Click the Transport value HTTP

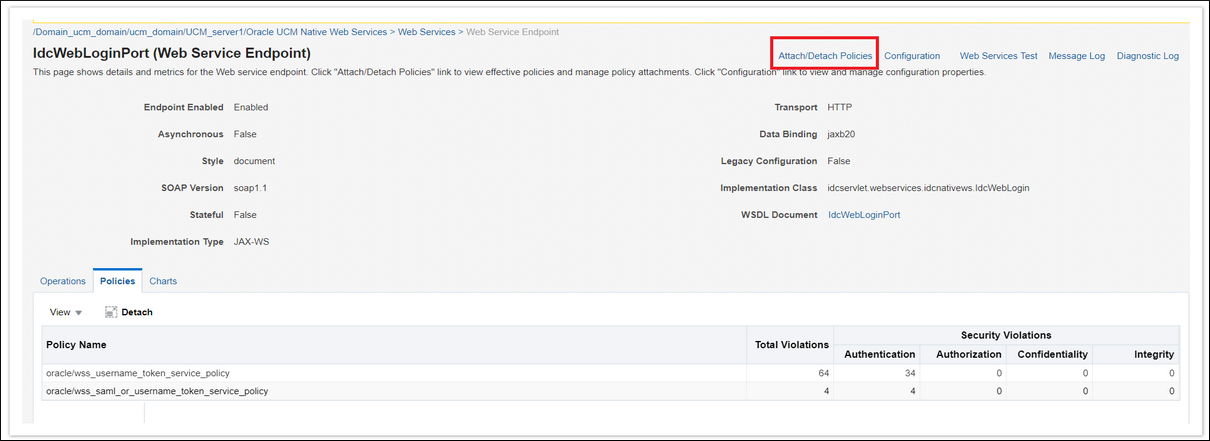click(x=840, y=107)
